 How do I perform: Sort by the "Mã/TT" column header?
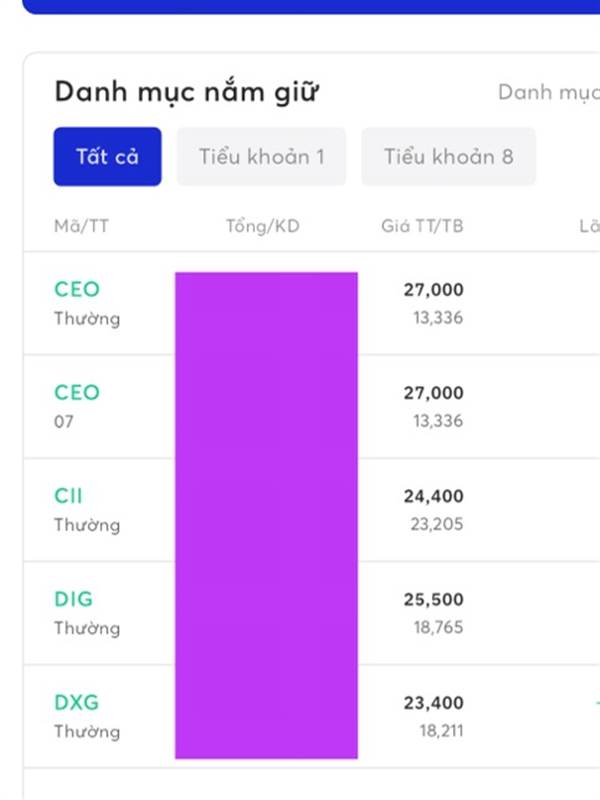[x=81, y=227]
